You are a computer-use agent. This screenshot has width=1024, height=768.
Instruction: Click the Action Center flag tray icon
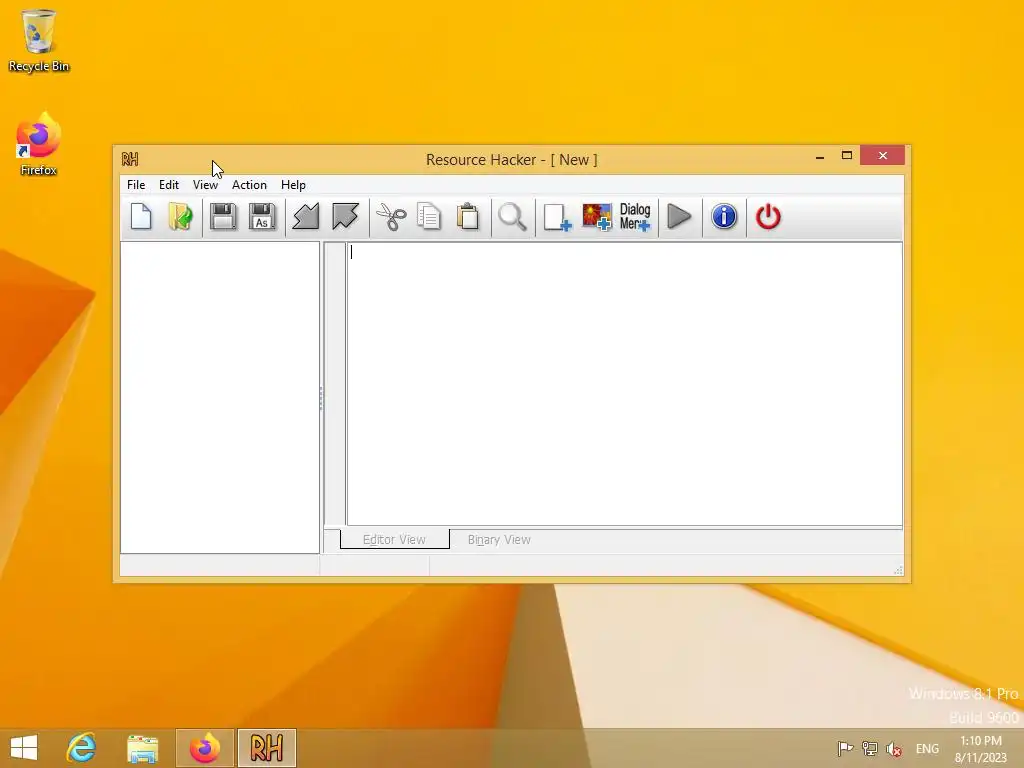pos(845,748)
